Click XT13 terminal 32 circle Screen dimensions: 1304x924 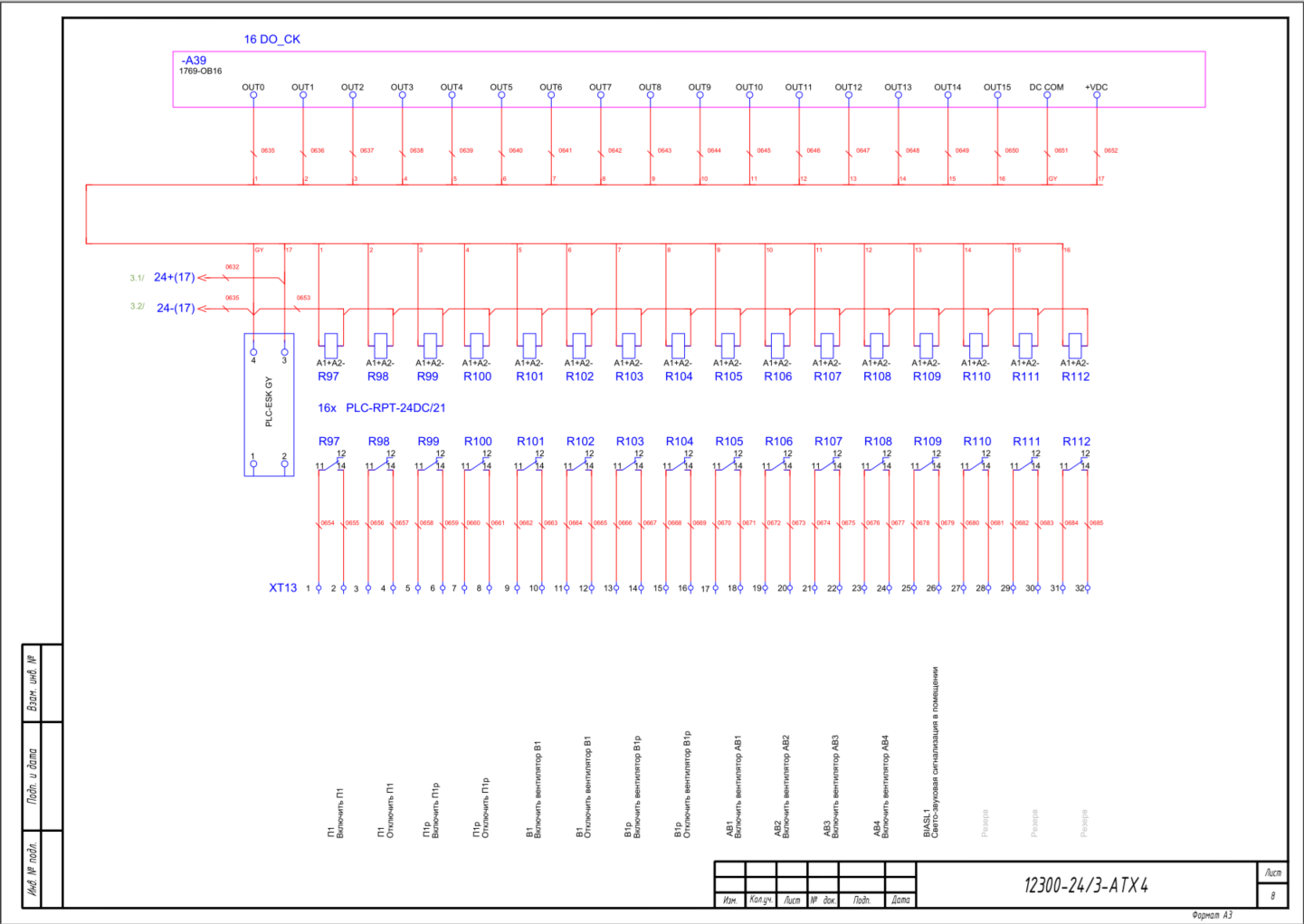tap(1088, 588)
